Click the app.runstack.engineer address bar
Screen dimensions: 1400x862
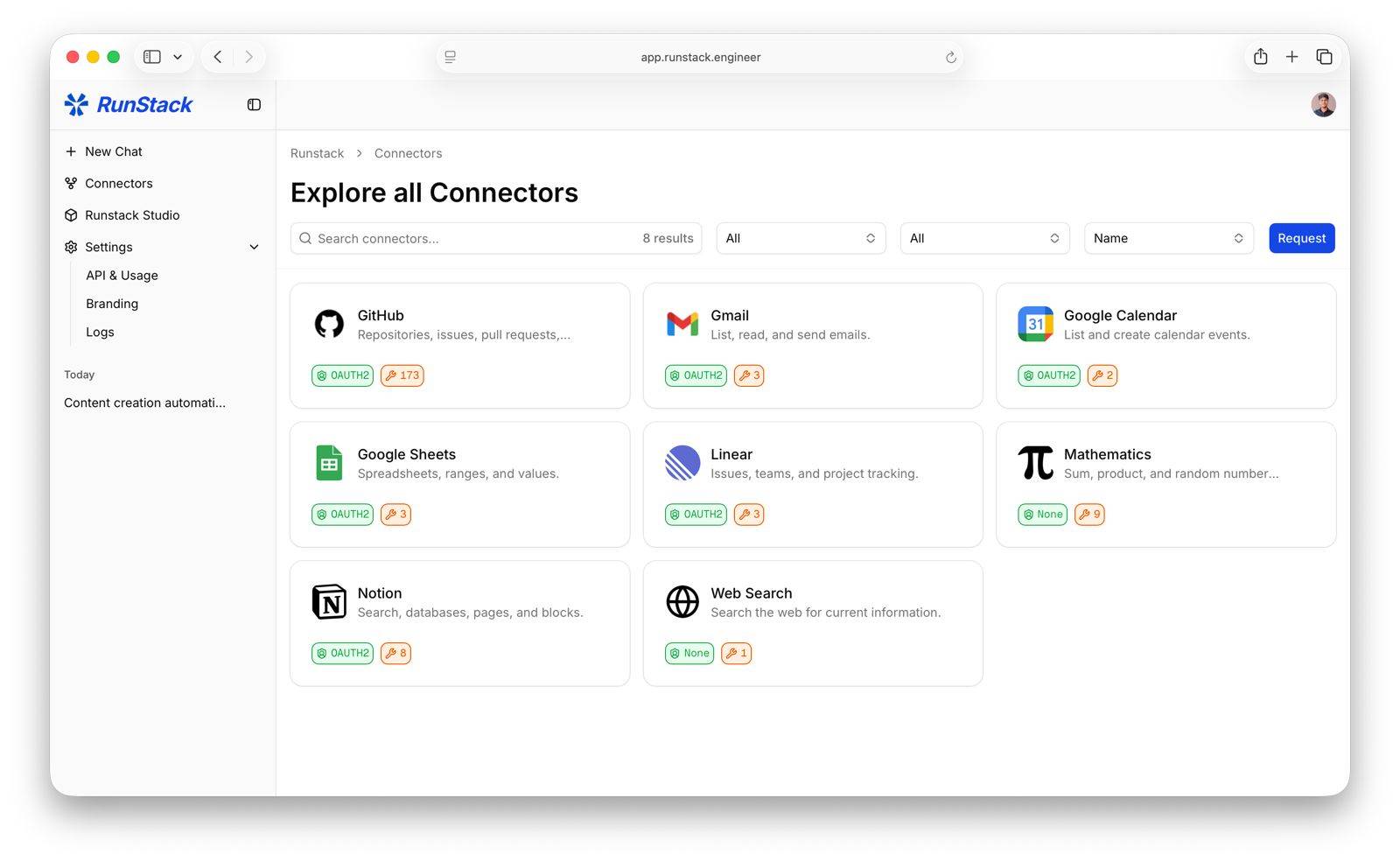click(700, 57)
